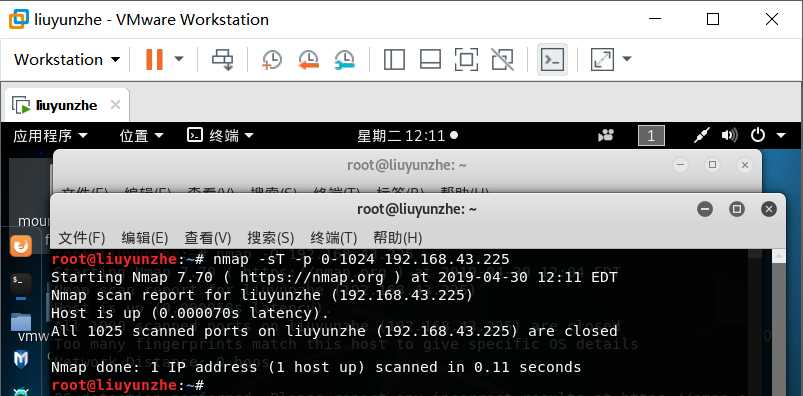The height and width of the screenshot is (396, 803).
Task: Maximize the background terminal window
Action: [712, 165]
